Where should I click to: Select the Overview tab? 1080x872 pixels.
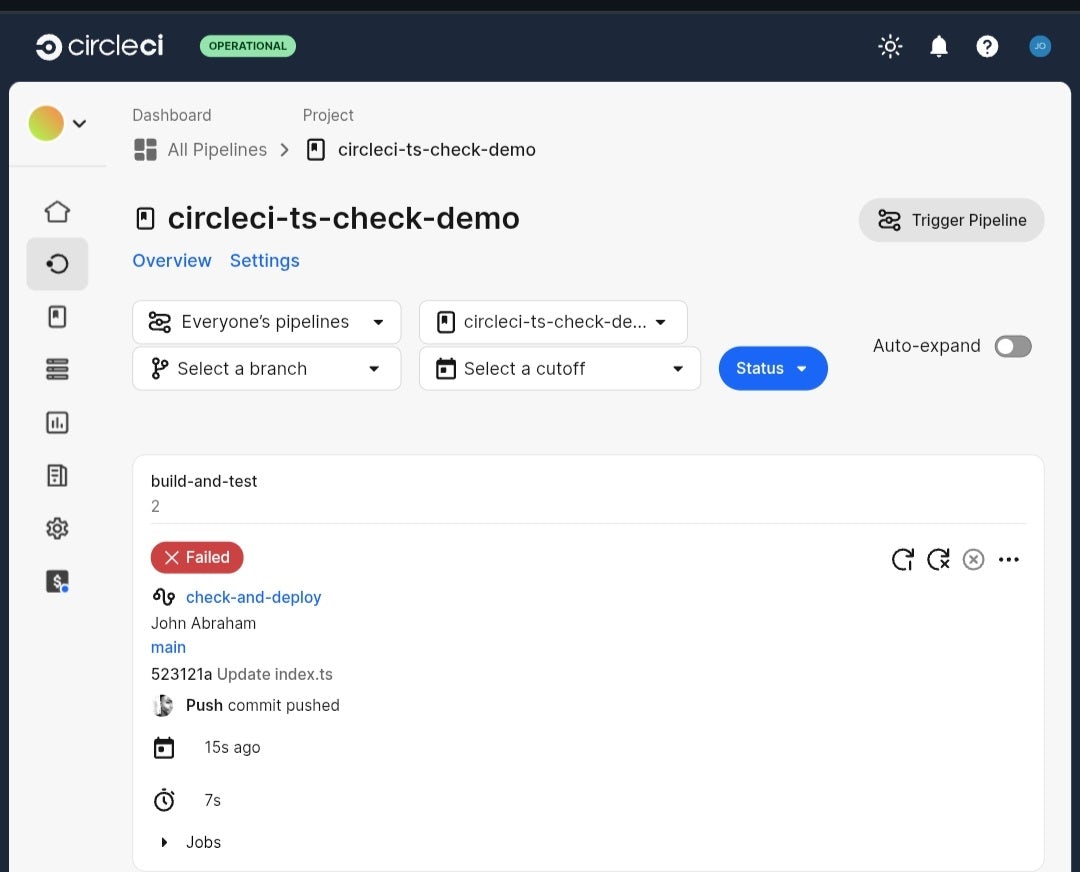(x=172, y=260)
